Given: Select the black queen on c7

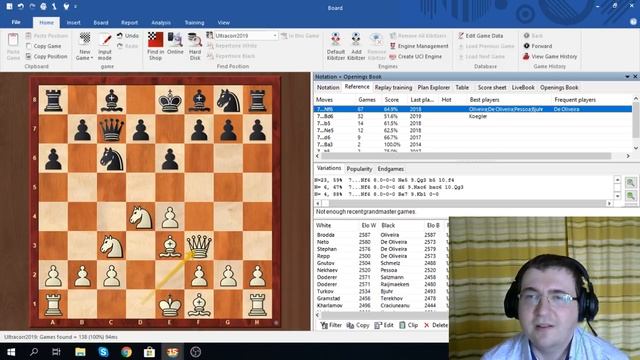Looking at the screenshot, I should (x=111, y=129).
